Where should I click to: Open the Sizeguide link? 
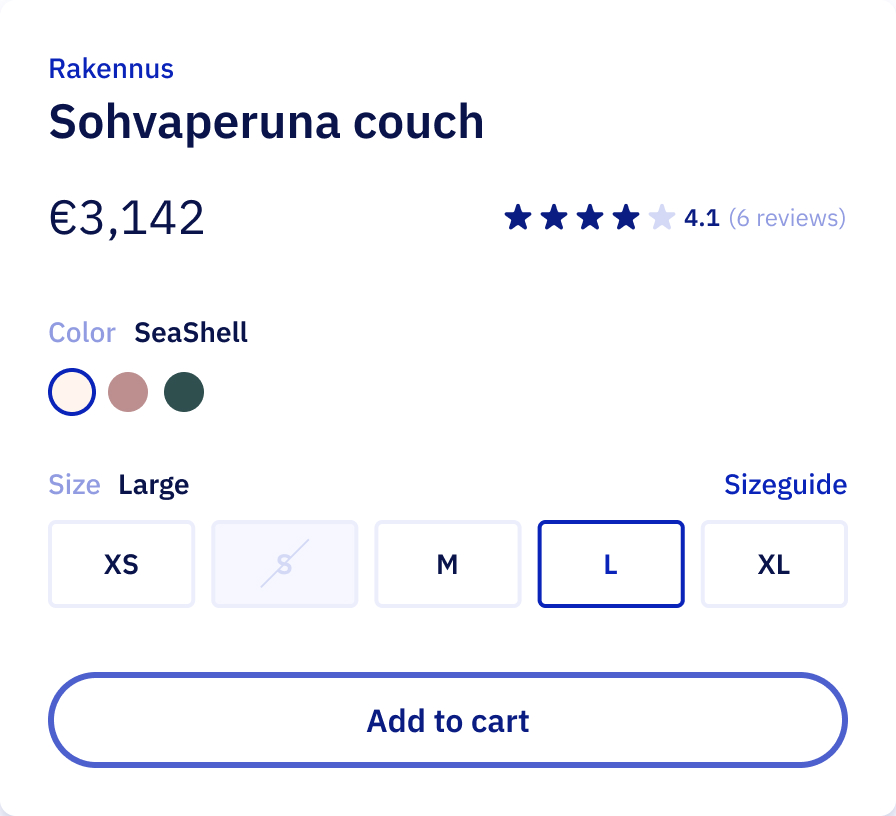[x=786, y=485]
